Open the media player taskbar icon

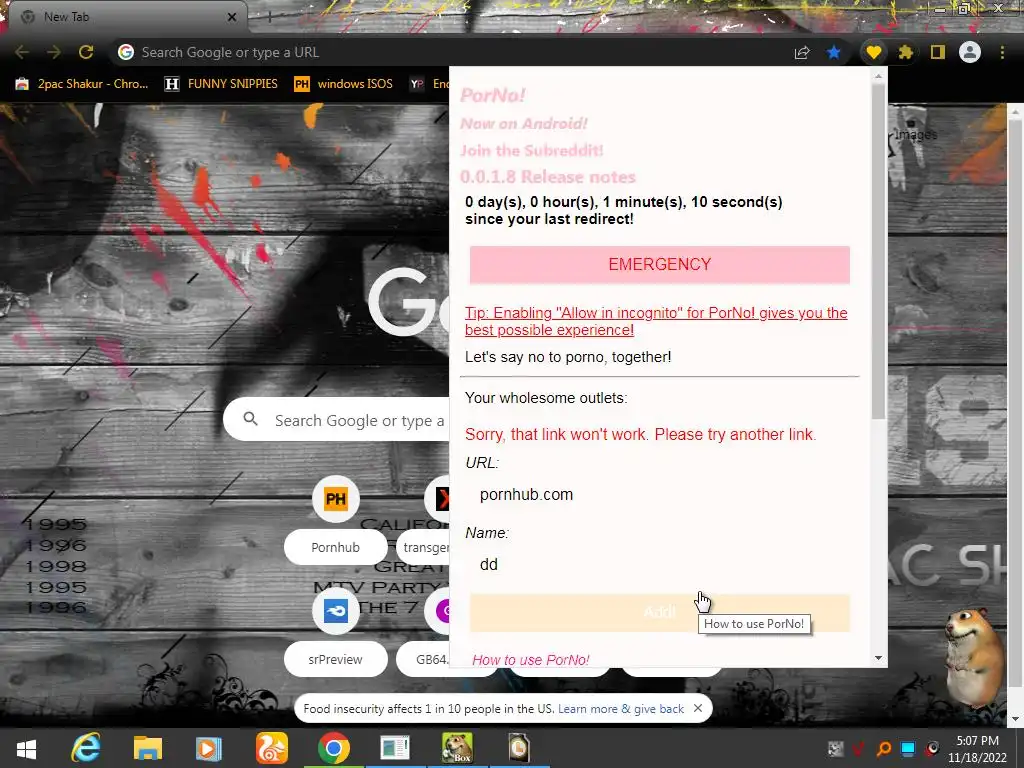[208, 748]
